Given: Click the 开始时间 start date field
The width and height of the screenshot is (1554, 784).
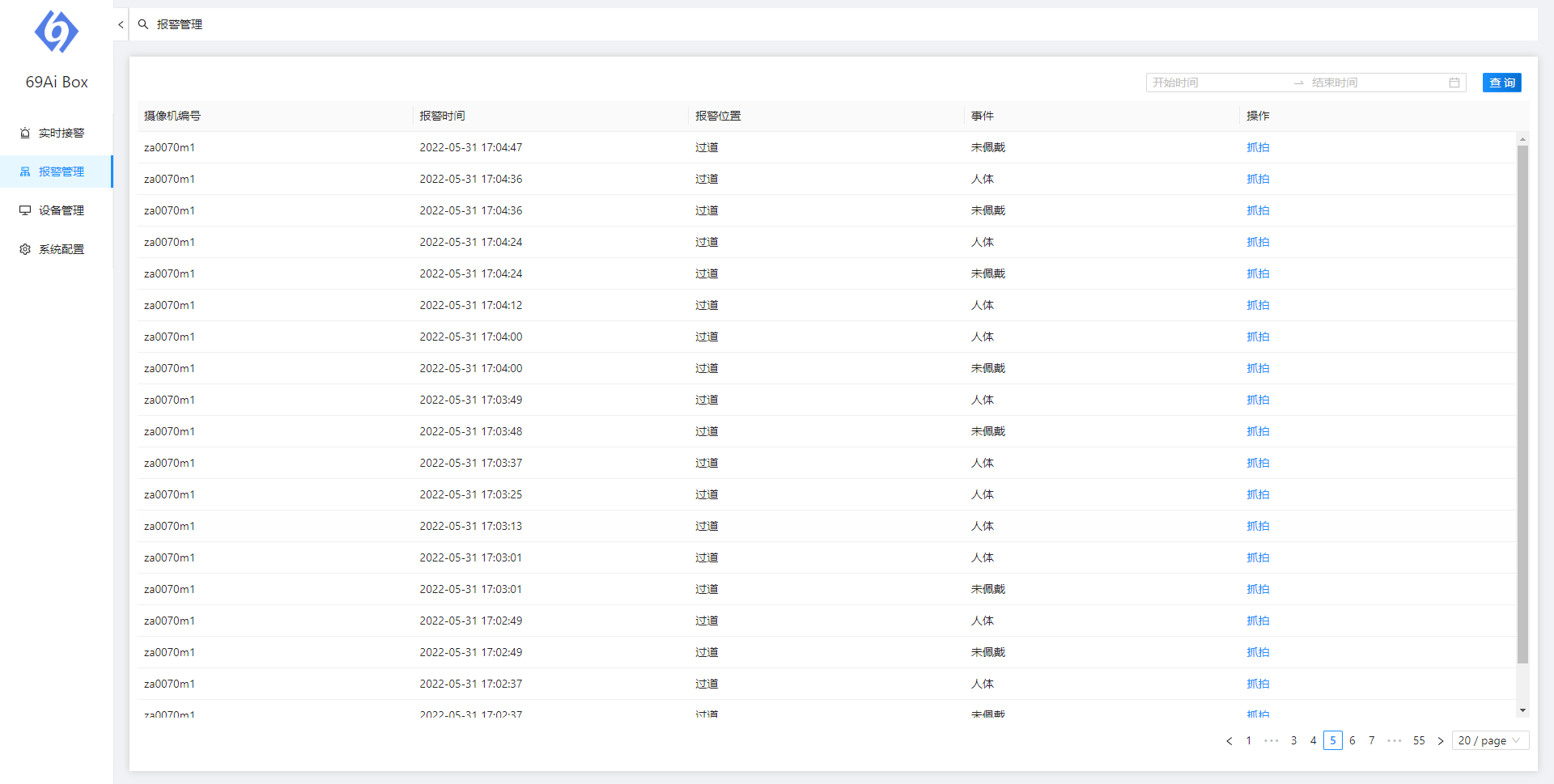Looking at the screenshot, I should pos(1214,83).
